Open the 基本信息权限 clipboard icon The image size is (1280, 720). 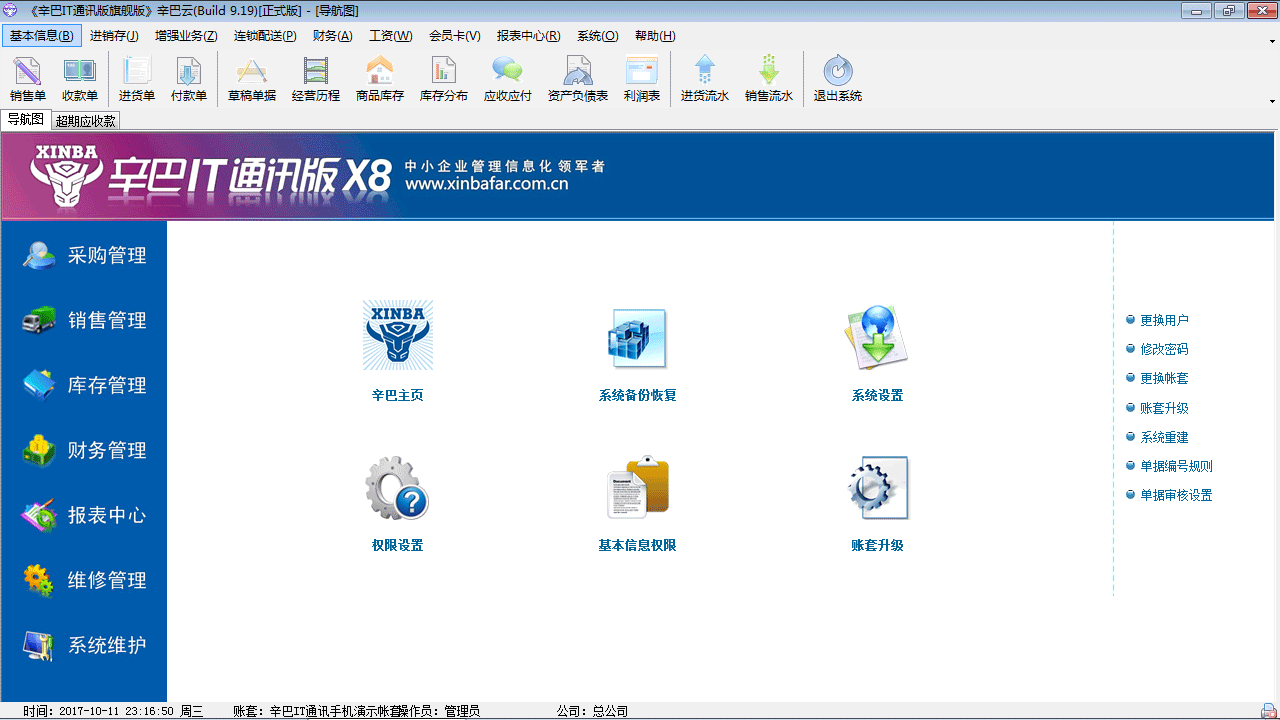pyautogui.click(x=638, y=488)
